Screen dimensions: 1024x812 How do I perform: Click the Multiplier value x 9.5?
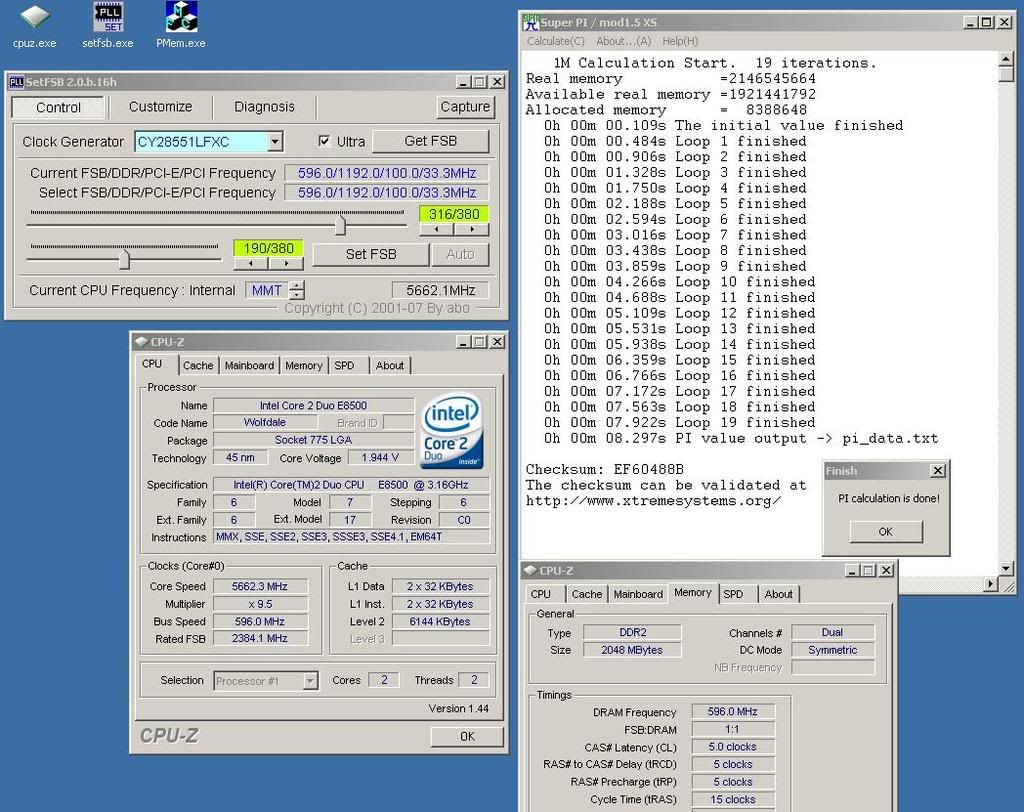coord(259,604)
